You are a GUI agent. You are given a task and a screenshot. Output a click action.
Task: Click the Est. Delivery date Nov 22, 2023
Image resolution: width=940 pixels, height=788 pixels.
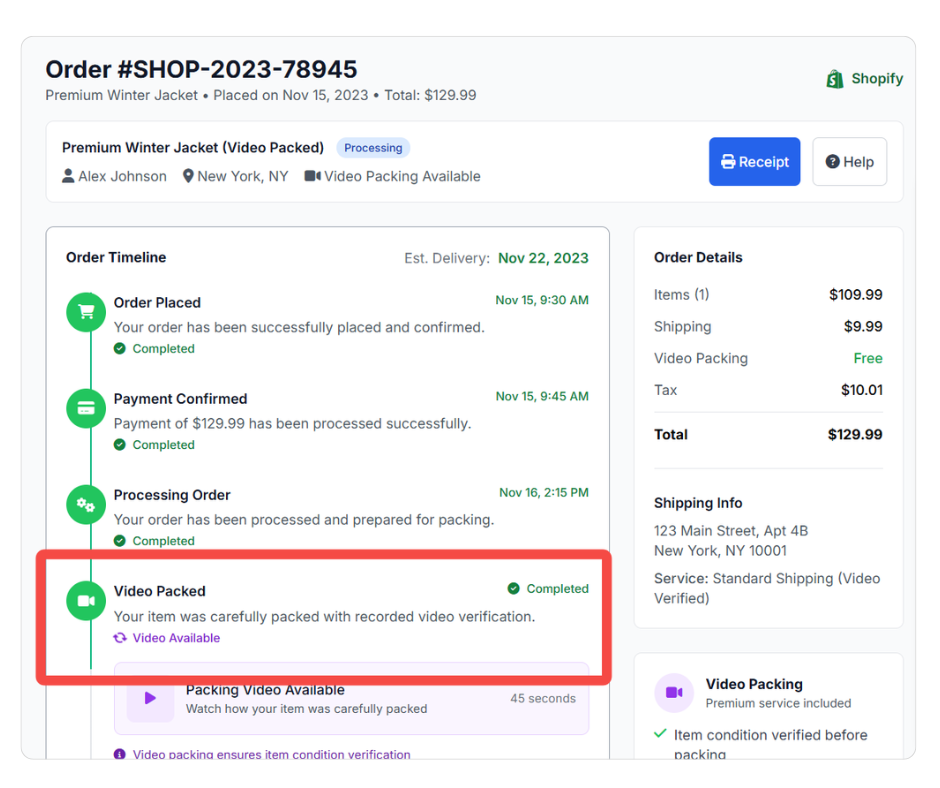[x=543, y=257]
